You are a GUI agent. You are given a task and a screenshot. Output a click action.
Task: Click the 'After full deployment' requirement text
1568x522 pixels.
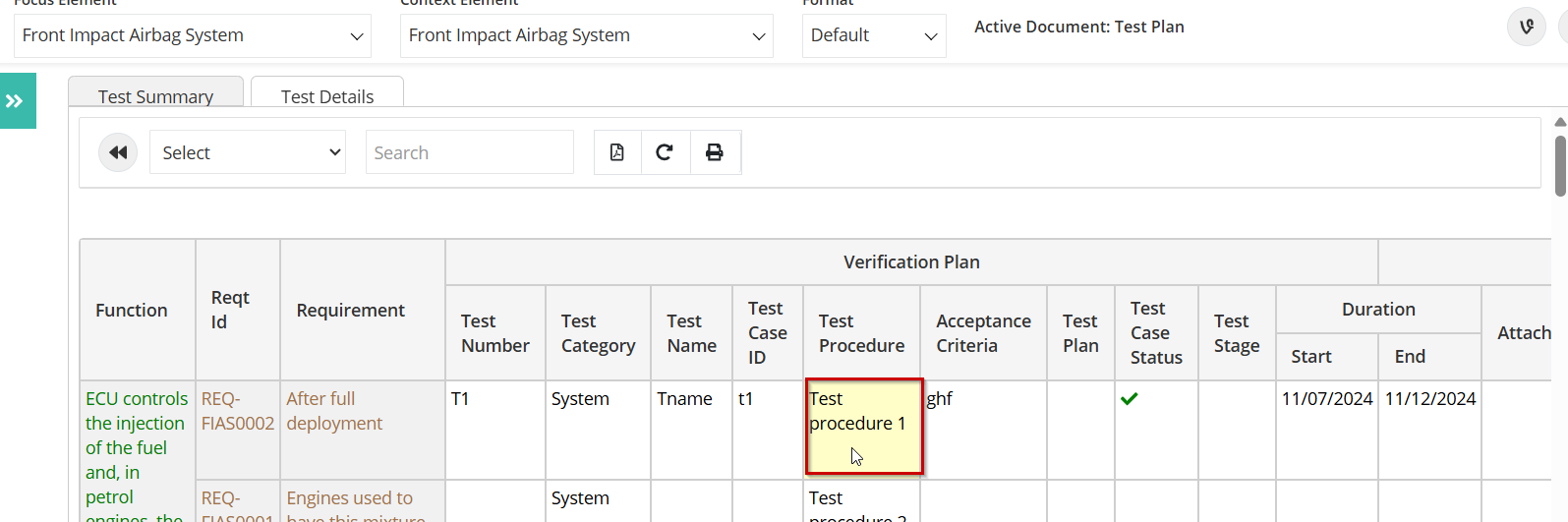(334, 411)
